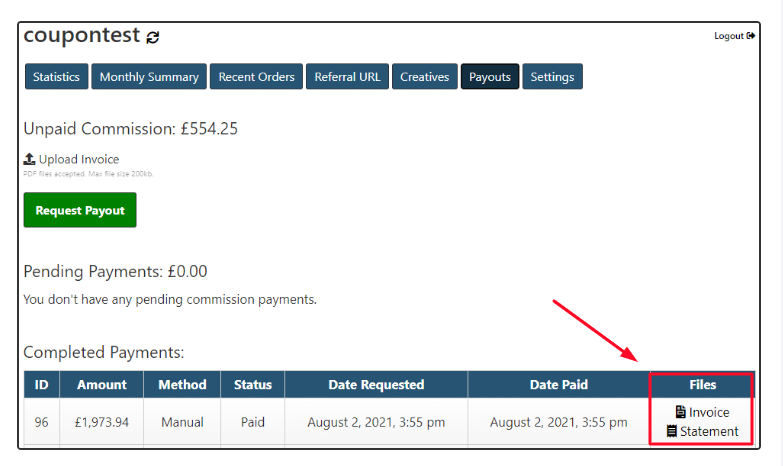Click the Statement receipt icon in Files
The width and height of the screenshot is (783, 466).
[x=672, y=431]
